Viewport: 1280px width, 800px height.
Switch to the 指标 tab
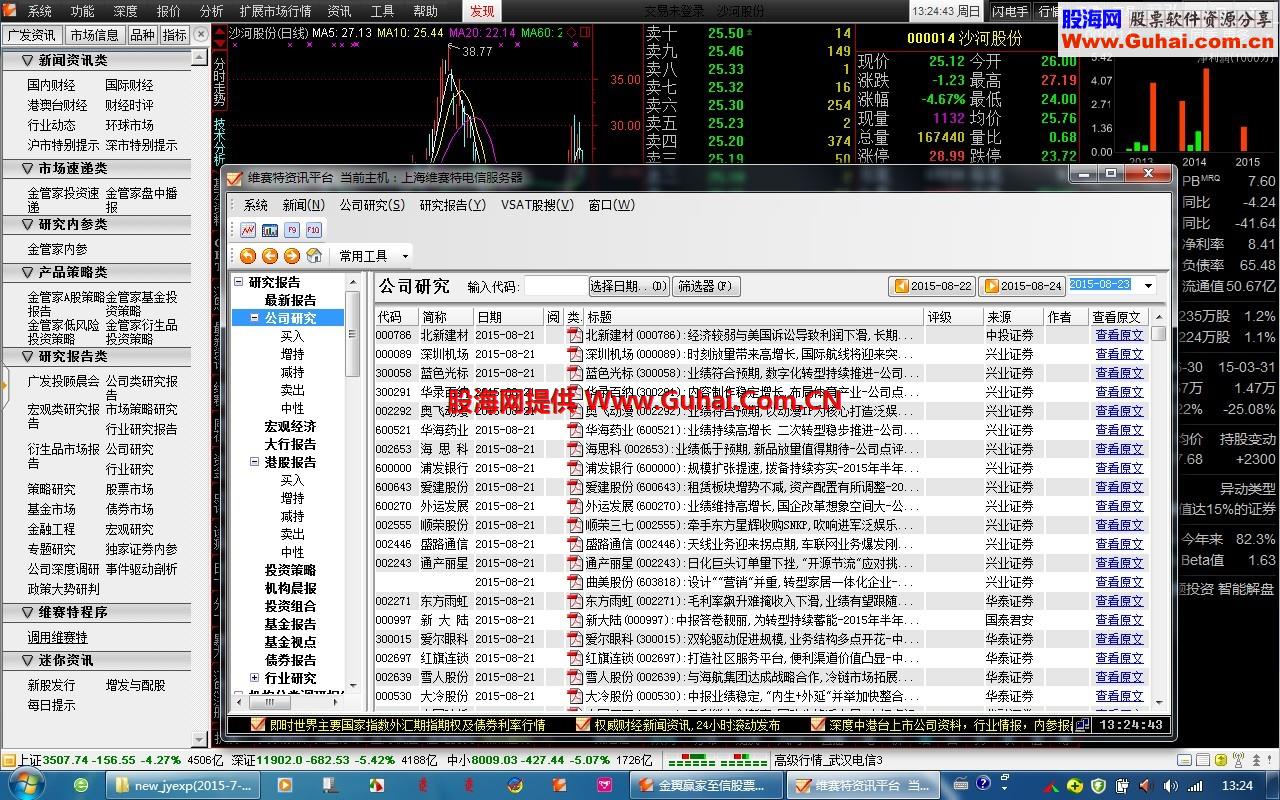[174, 34]
